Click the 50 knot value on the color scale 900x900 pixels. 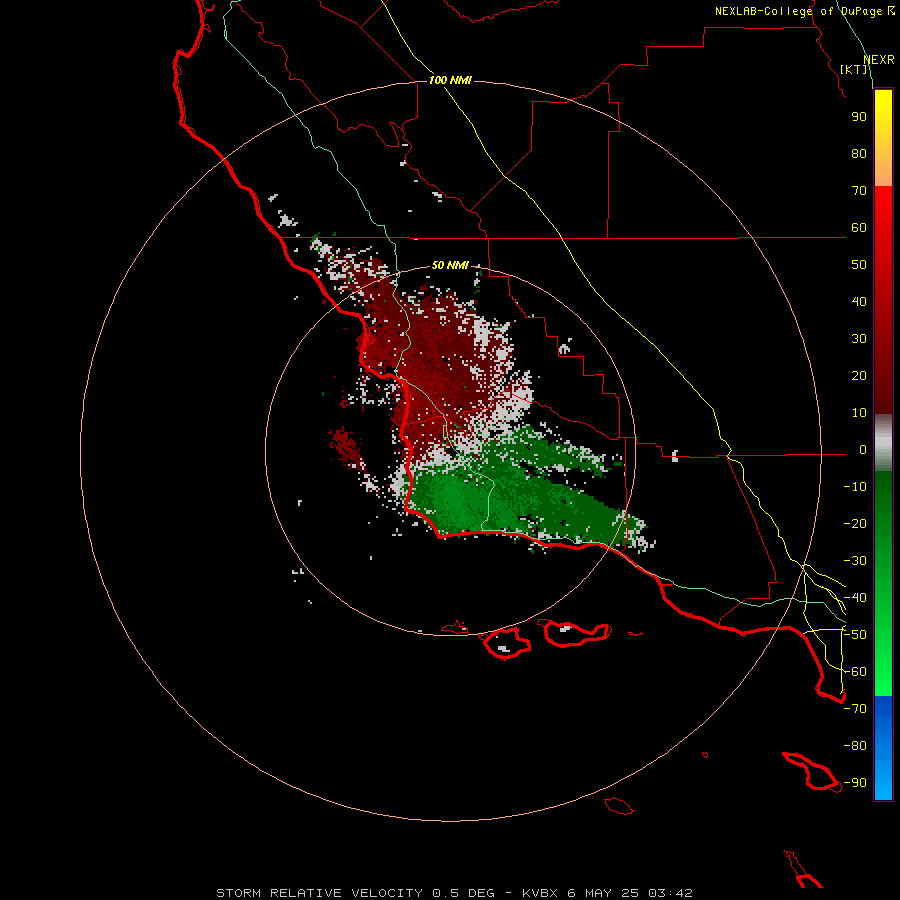point(859,265)
